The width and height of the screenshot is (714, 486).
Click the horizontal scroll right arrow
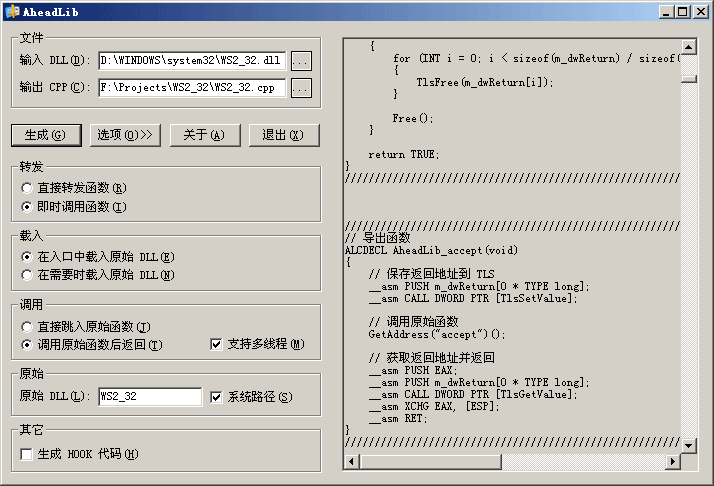pyautogui.click(x=673, y=462)
